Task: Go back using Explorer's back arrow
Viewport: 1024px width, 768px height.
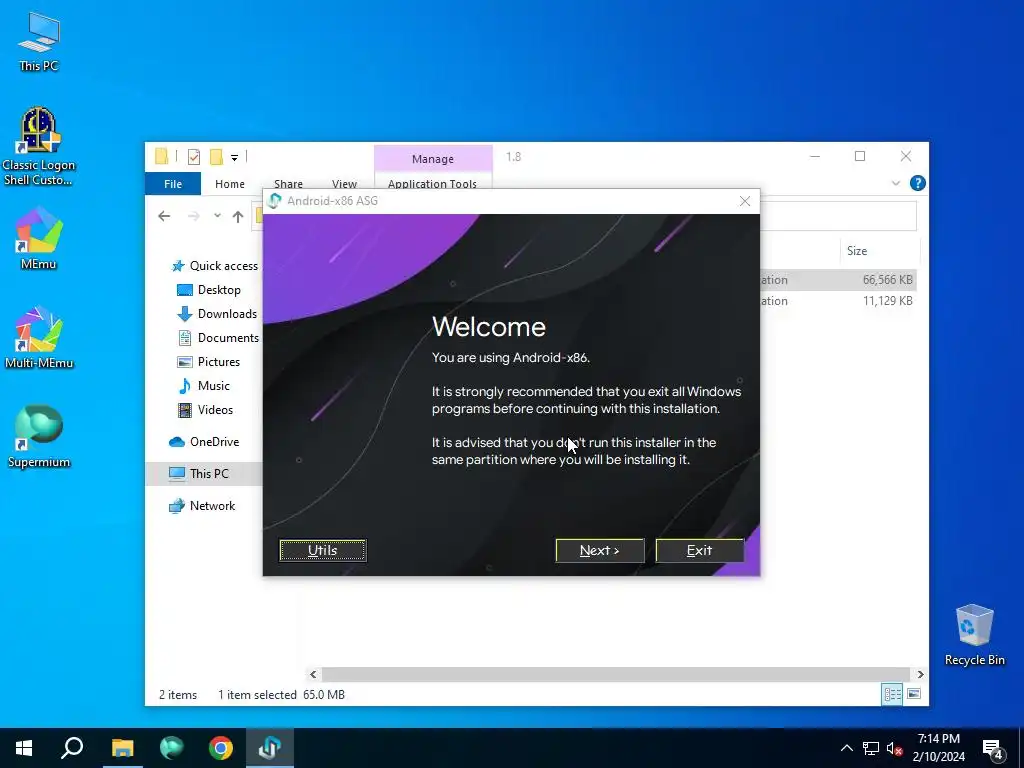Action: coord(164,216)
